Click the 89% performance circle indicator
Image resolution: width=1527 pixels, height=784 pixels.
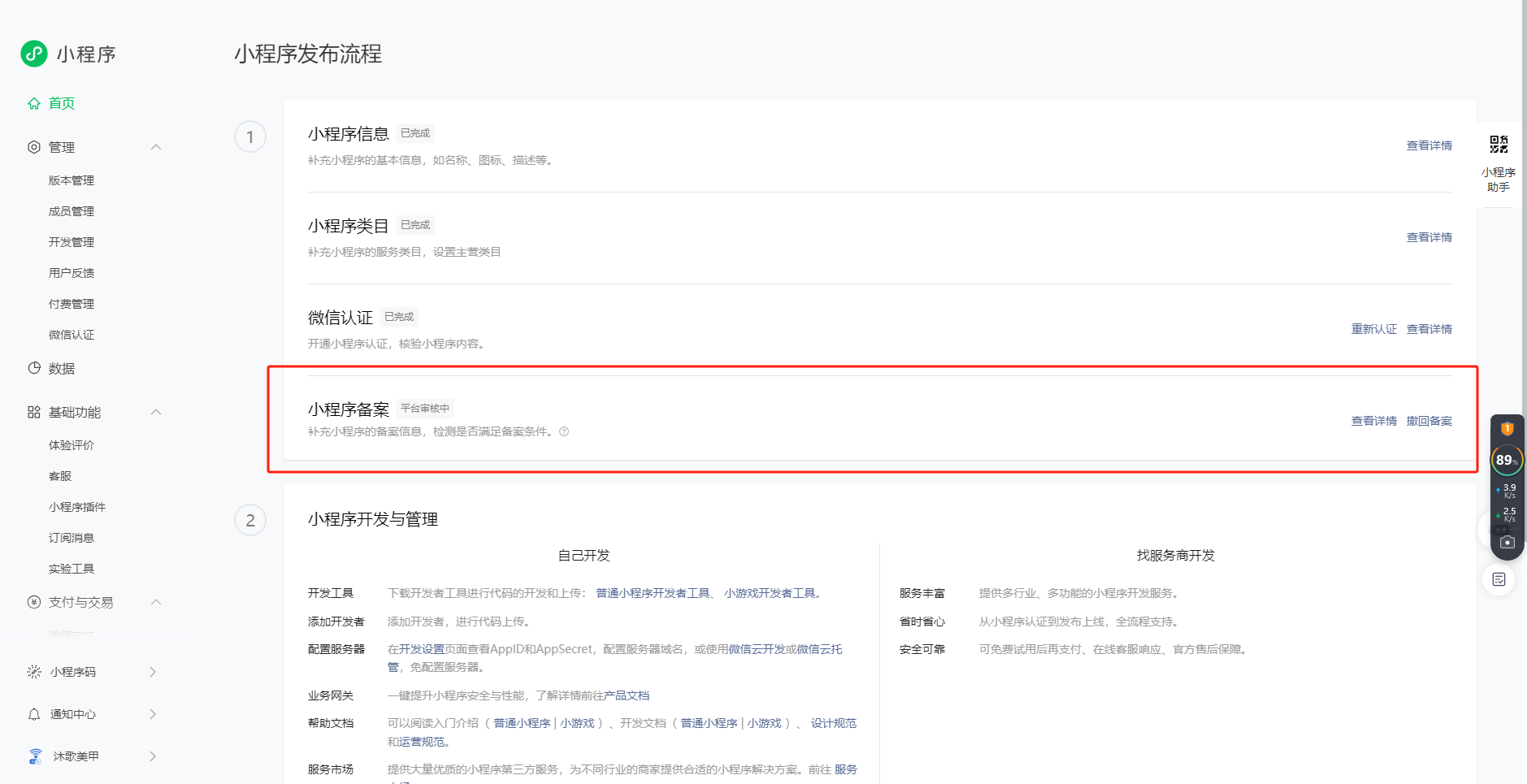point(1507,460)
